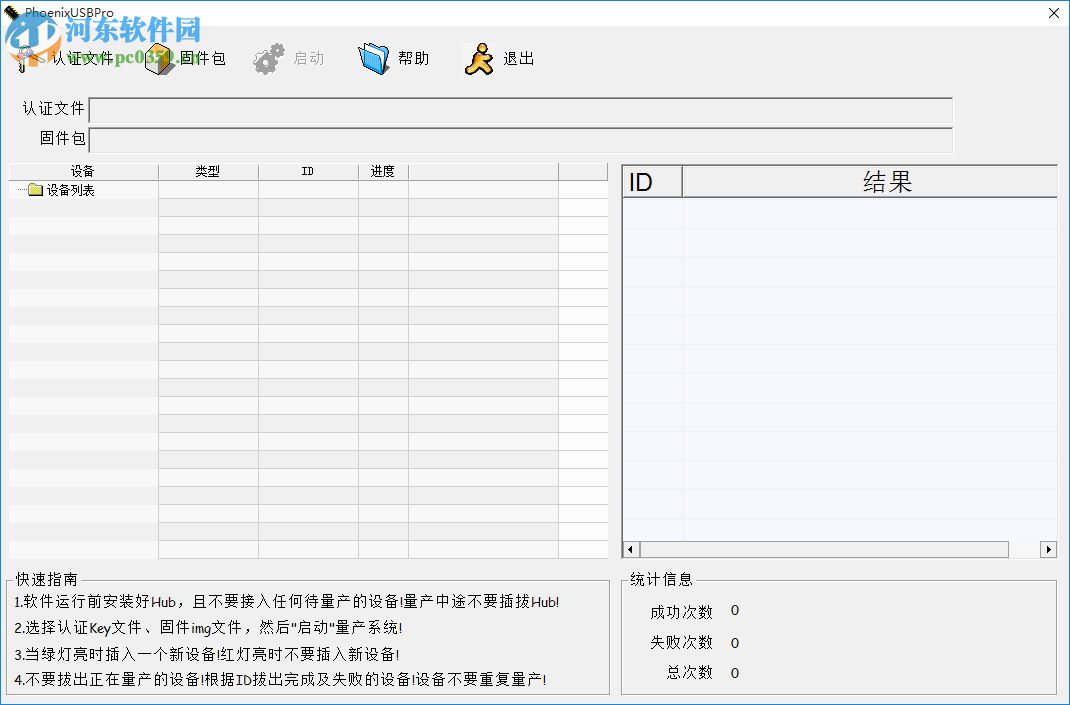The height and width of the screenshot is (705, 1070).
Task: Click the ID column header in results panel
Action: (x=651, y=180)
